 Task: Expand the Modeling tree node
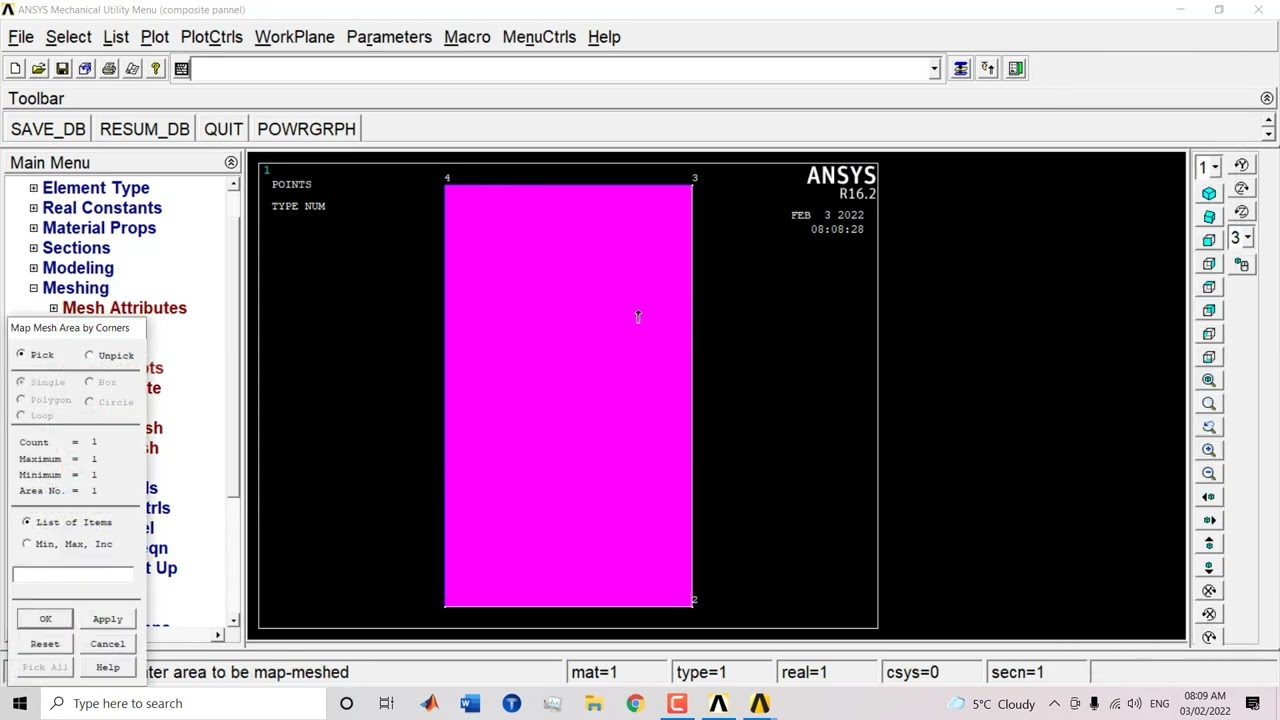coord(34,268)
